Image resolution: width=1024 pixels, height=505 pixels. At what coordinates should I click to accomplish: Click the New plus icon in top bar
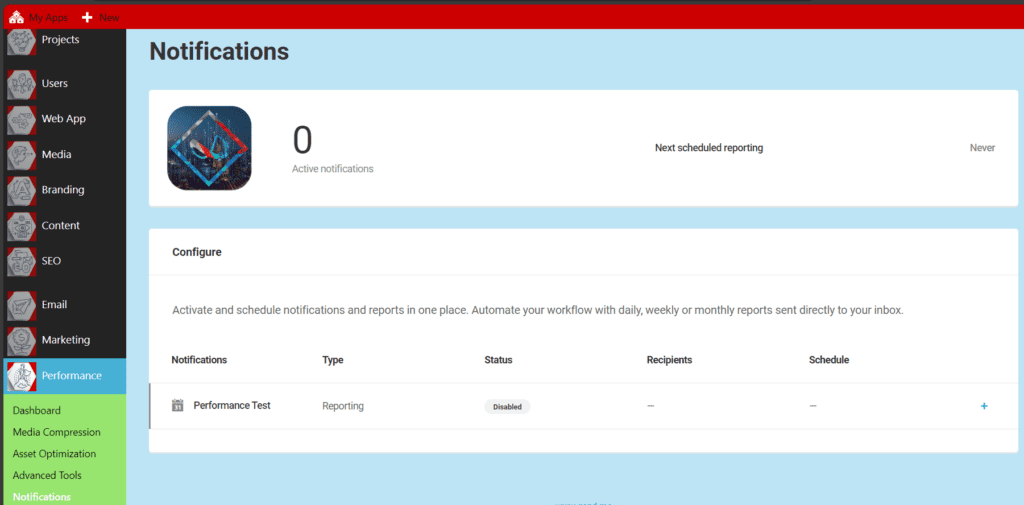87,18
